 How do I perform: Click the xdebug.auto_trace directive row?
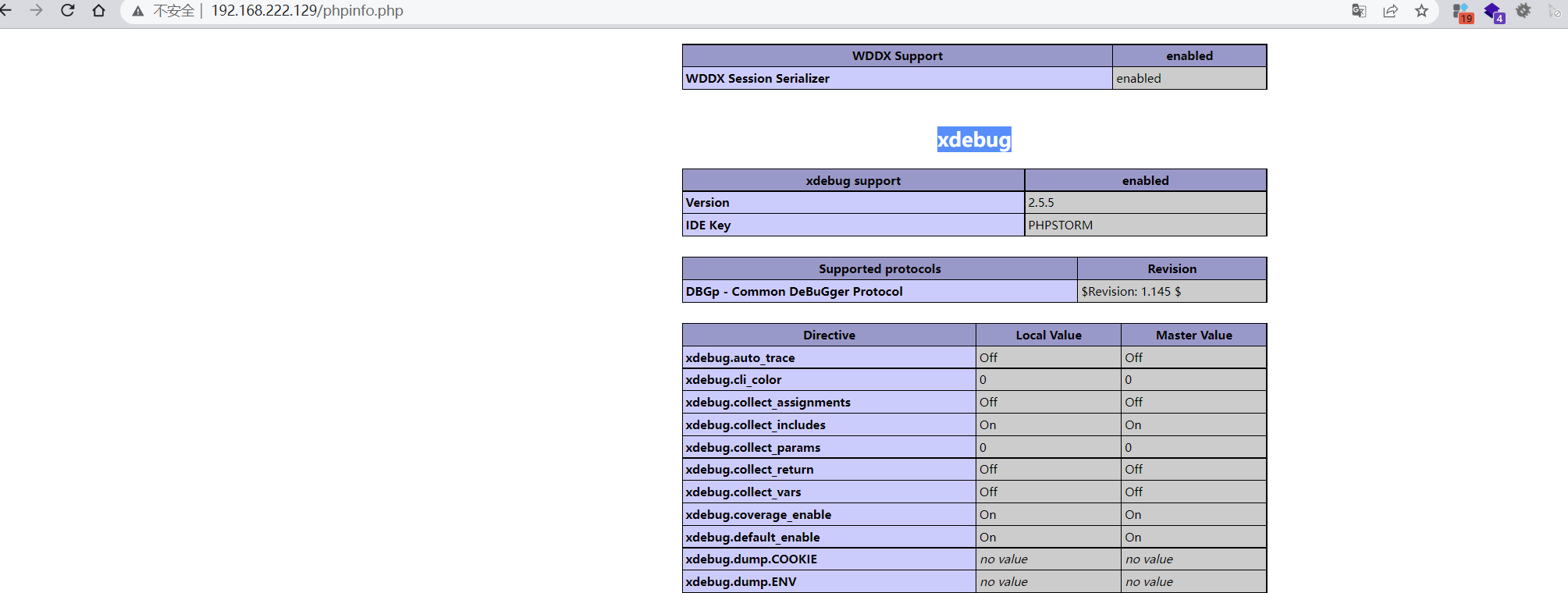[x=974, y=357]
